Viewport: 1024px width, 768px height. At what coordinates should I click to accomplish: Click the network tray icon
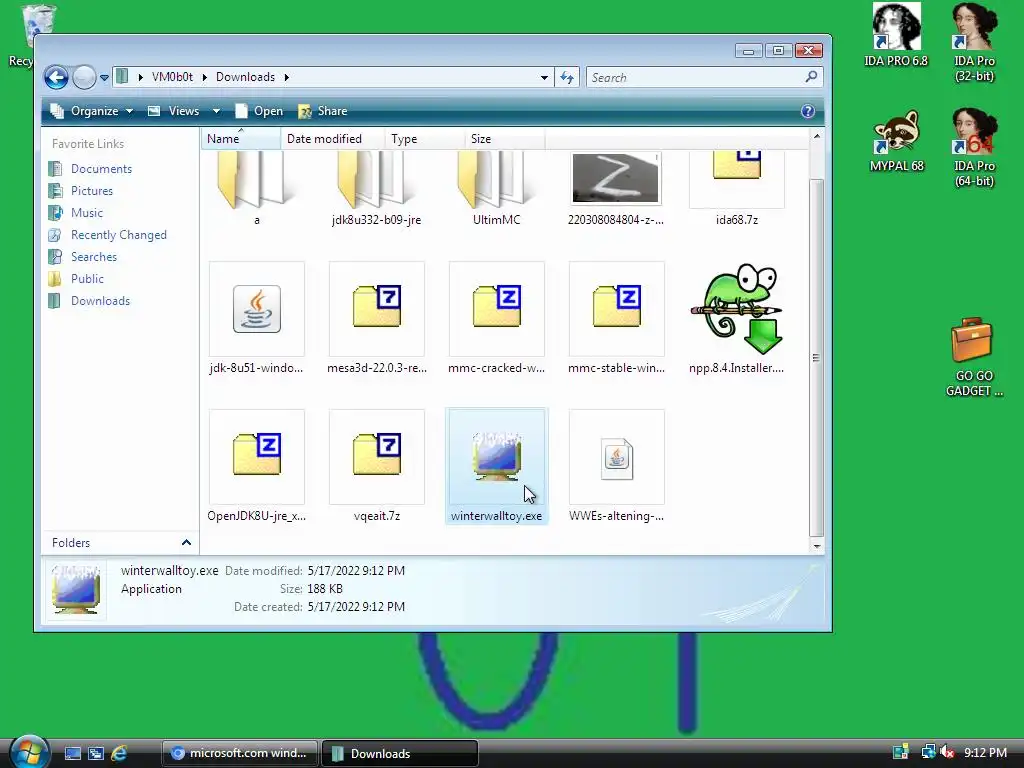[928, 752]
